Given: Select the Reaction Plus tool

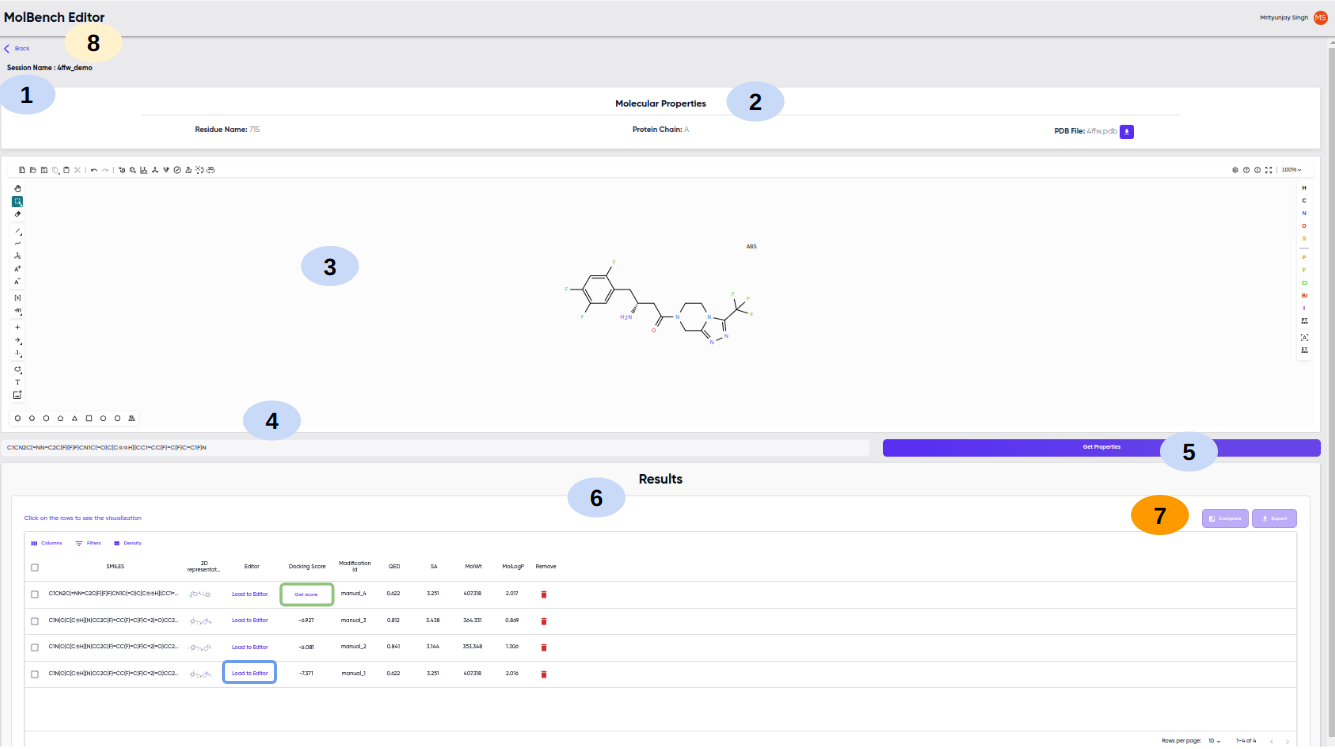Looking at the screenshot, I should click(17, 327).
